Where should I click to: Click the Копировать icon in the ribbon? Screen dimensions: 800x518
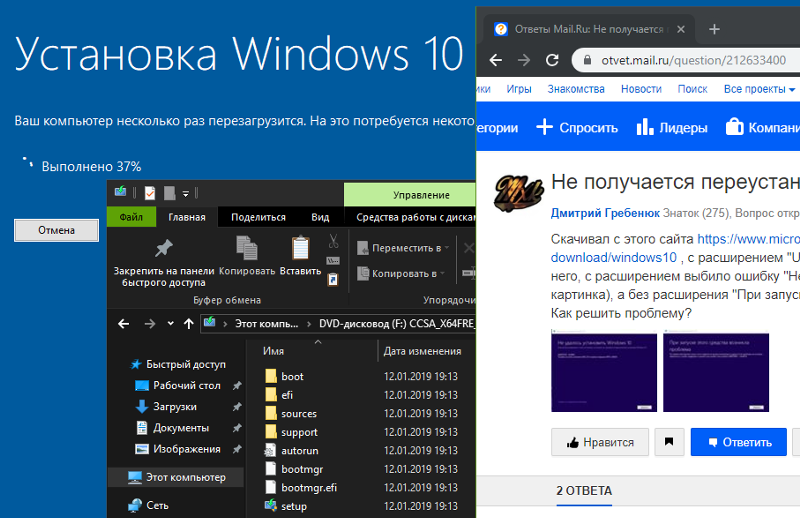pyautogui.click(x=247, y=248)
